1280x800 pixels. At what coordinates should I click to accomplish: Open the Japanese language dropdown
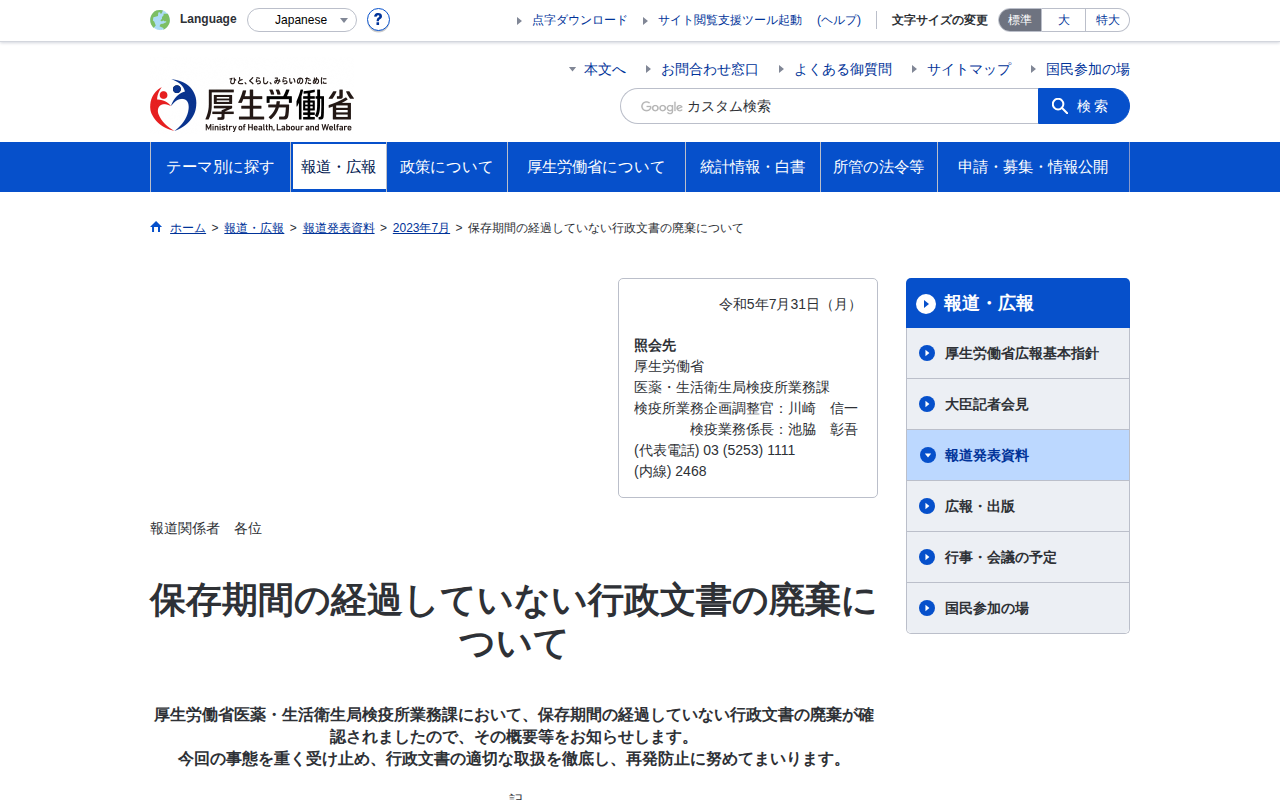pos(302,20)
